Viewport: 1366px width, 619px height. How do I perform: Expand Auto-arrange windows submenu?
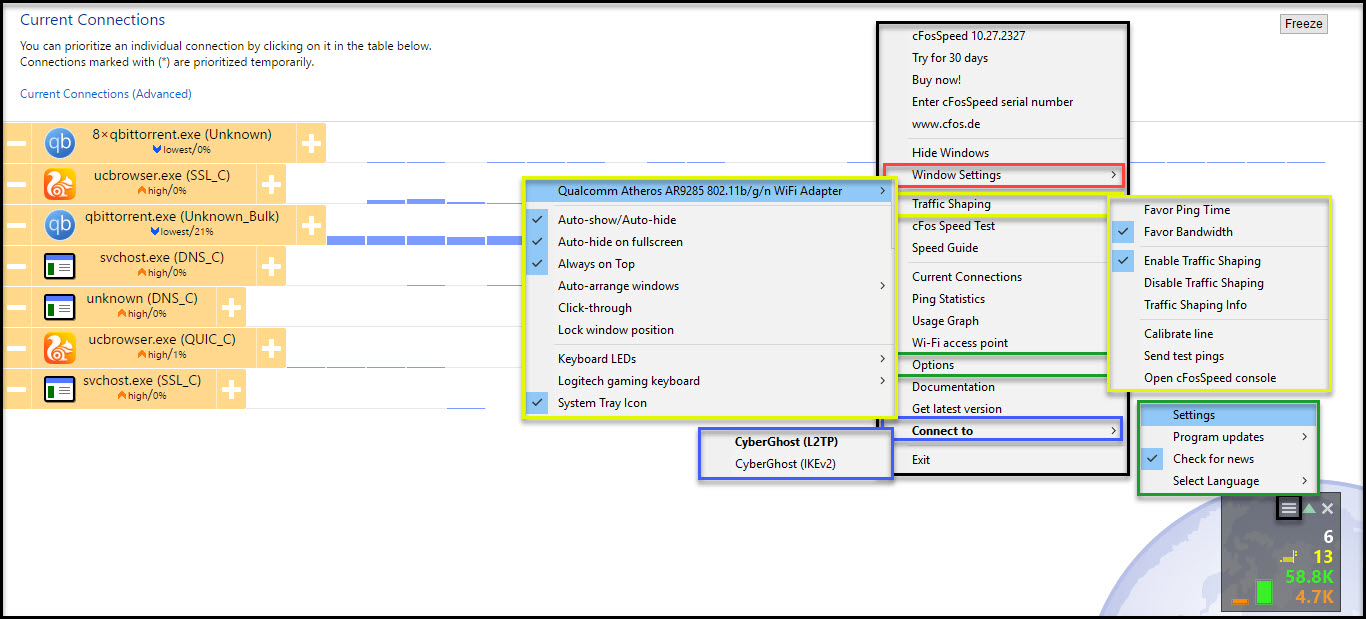708,286
